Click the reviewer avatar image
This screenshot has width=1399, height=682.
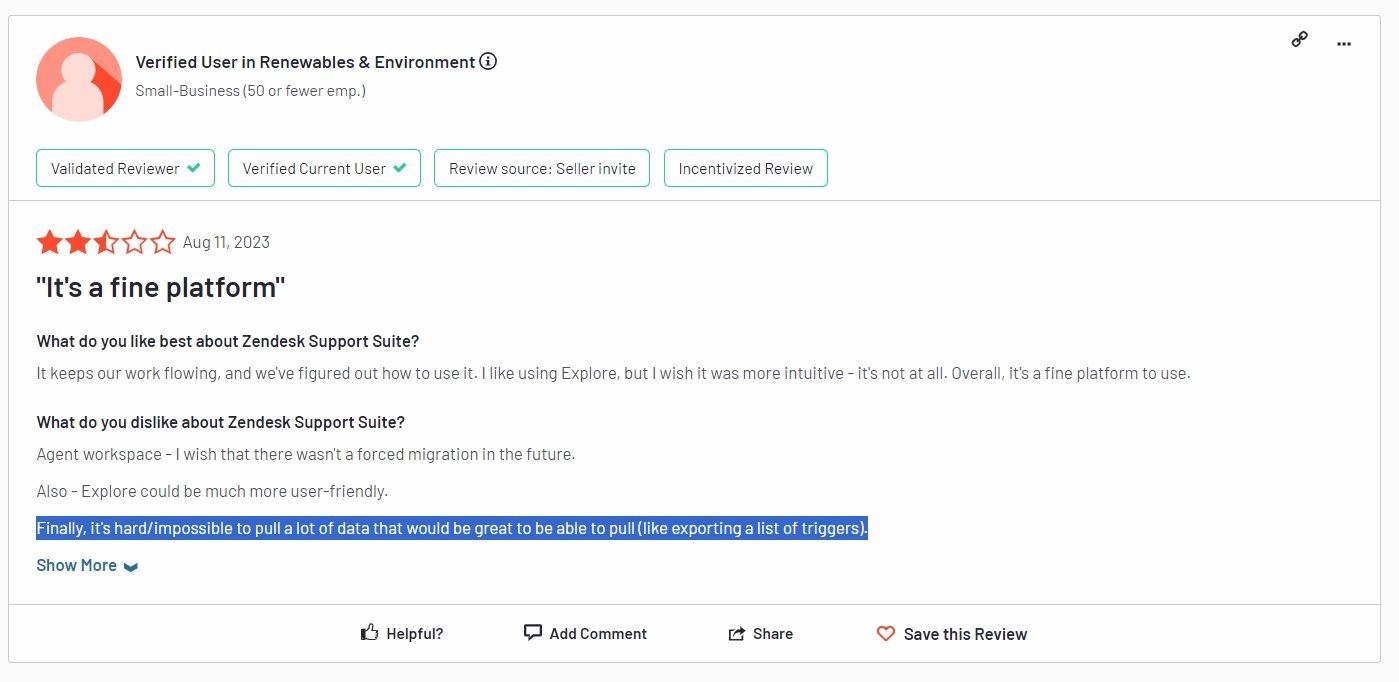pyautogui.click(x=79, y=80)
